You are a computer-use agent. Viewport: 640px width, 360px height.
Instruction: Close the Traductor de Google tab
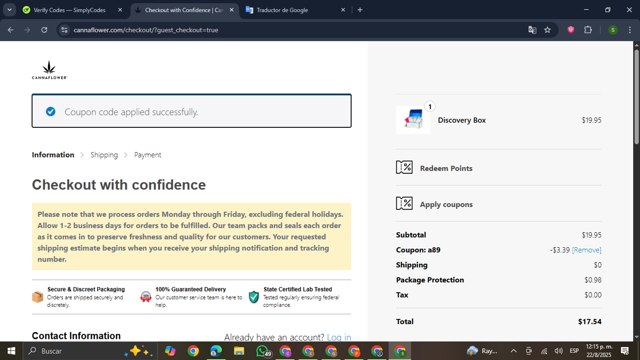tap(343, 10)
